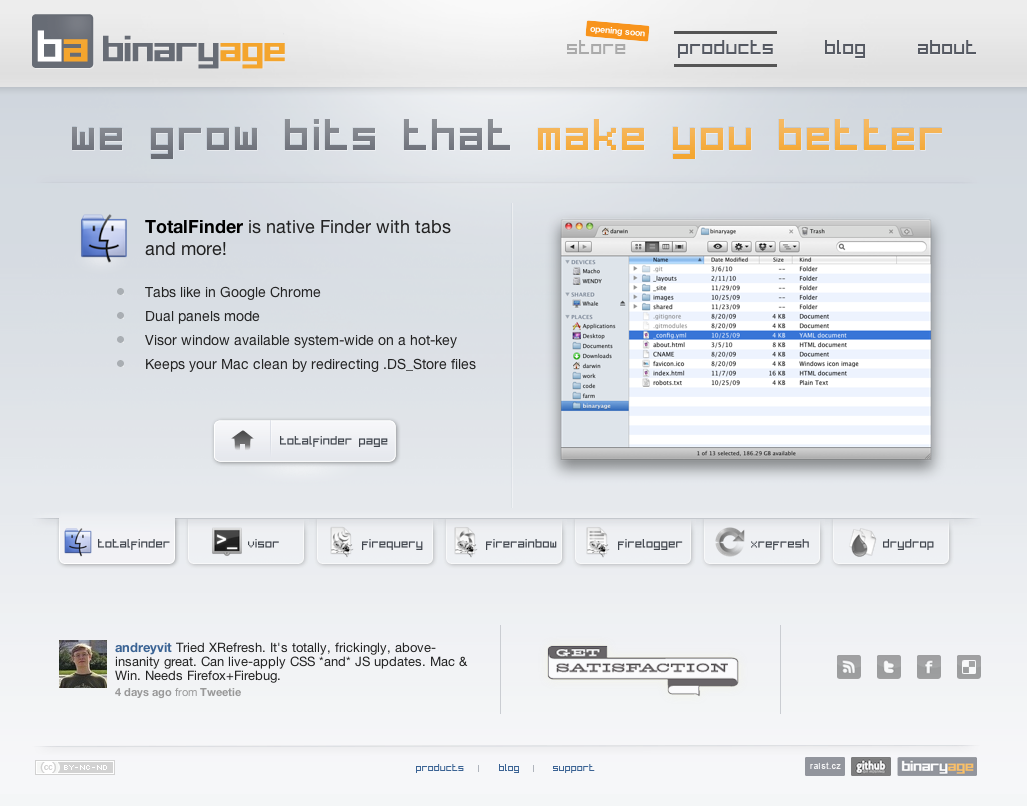This screenshot has width=1027, height=806.
Task: Go to the about page in header
Action: click(946, 48)
